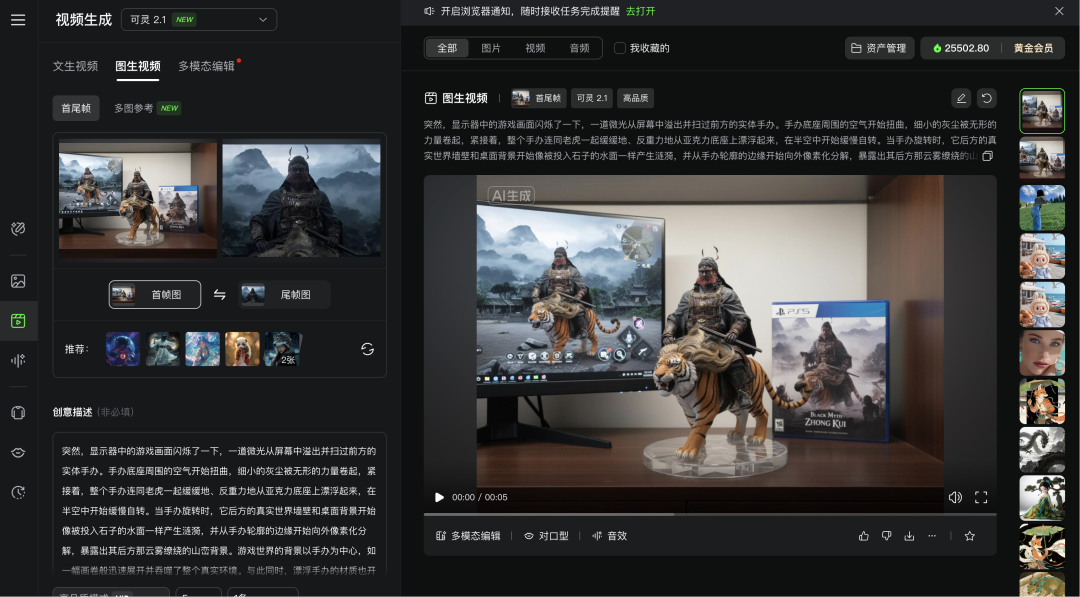Mute the video with the volume icon

pyautogui.click(x=955, y=497)
